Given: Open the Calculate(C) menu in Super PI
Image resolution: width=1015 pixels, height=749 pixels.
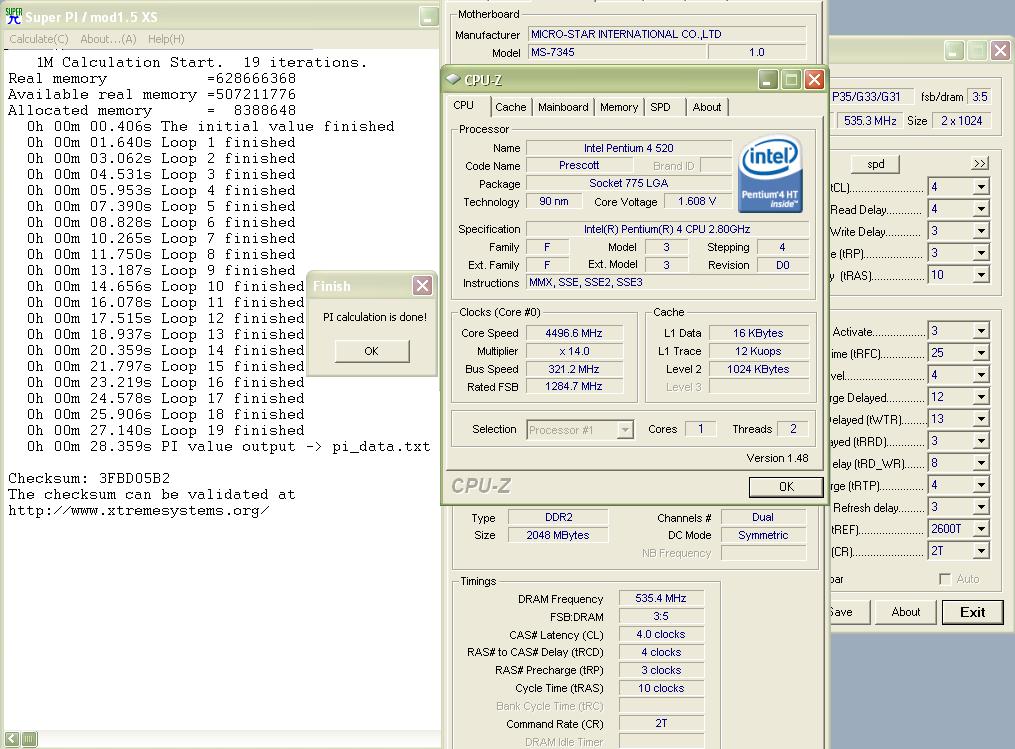Looking at the screenshot, I should tap(39, 39).
